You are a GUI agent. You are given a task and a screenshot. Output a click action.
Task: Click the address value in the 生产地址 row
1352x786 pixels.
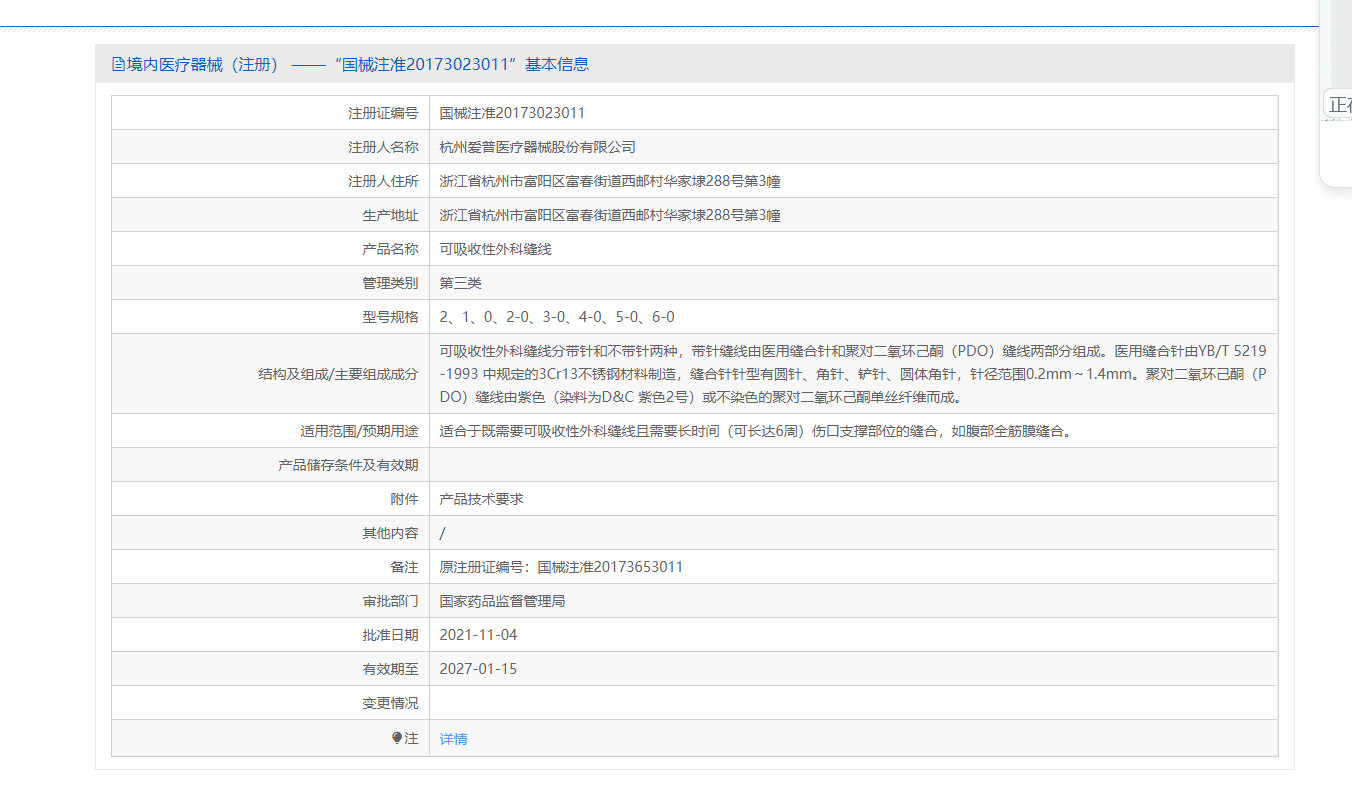(x=610, y=215)
